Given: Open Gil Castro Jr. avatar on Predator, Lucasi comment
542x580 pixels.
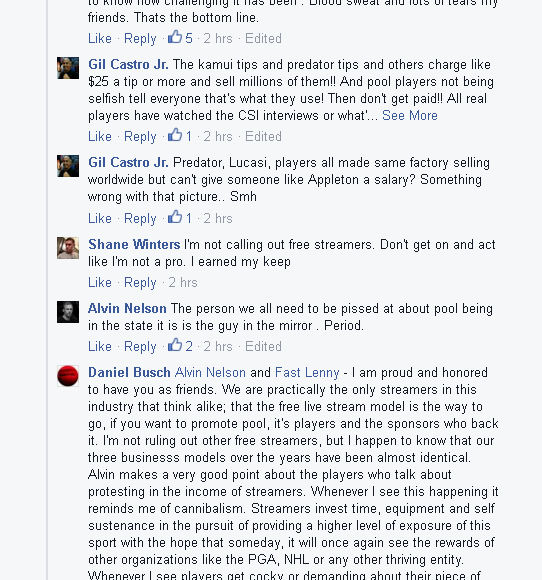Looking at the screenshot, I should pyautogui.click(x=68, y=166).
